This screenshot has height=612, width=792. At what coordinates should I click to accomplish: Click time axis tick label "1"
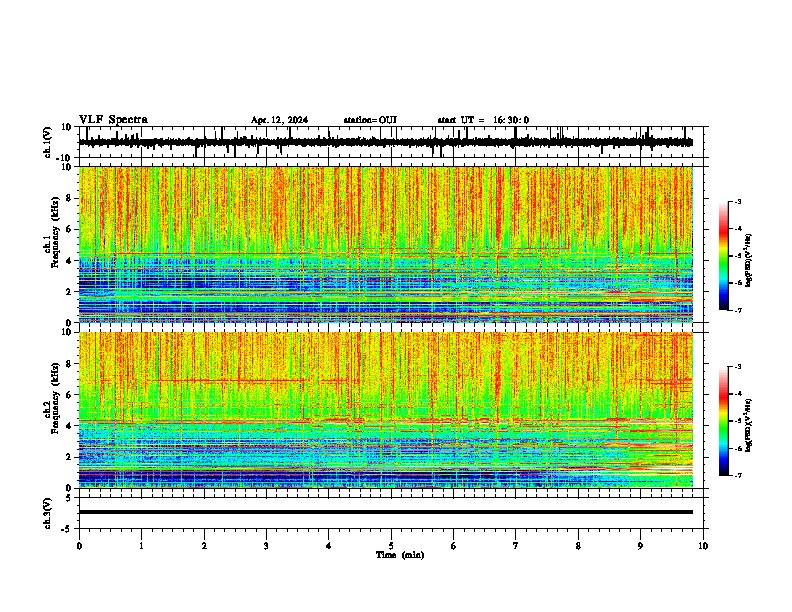141,546
